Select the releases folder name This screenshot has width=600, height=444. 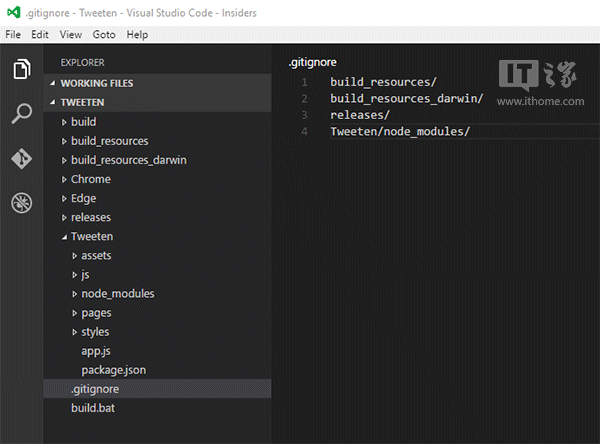tap(91, 217)
